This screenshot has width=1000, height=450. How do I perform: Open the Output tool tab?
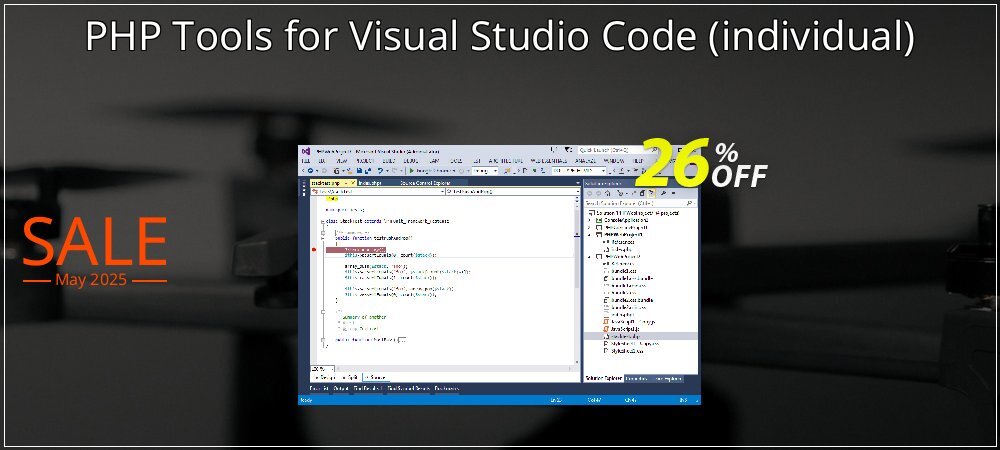pos(341,389)
